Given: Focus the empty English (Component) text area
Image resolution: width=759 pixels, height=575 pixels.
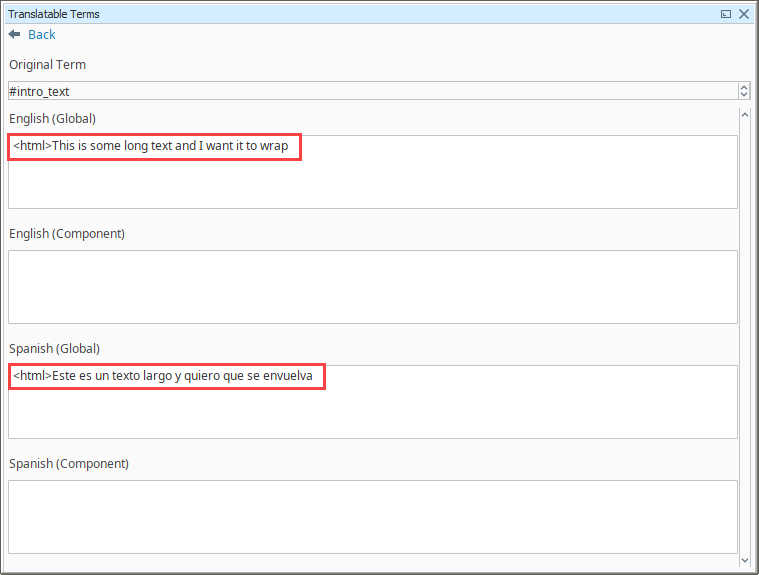Looking at the screenshot, I should pyautogui.click(x=372, y=286).
